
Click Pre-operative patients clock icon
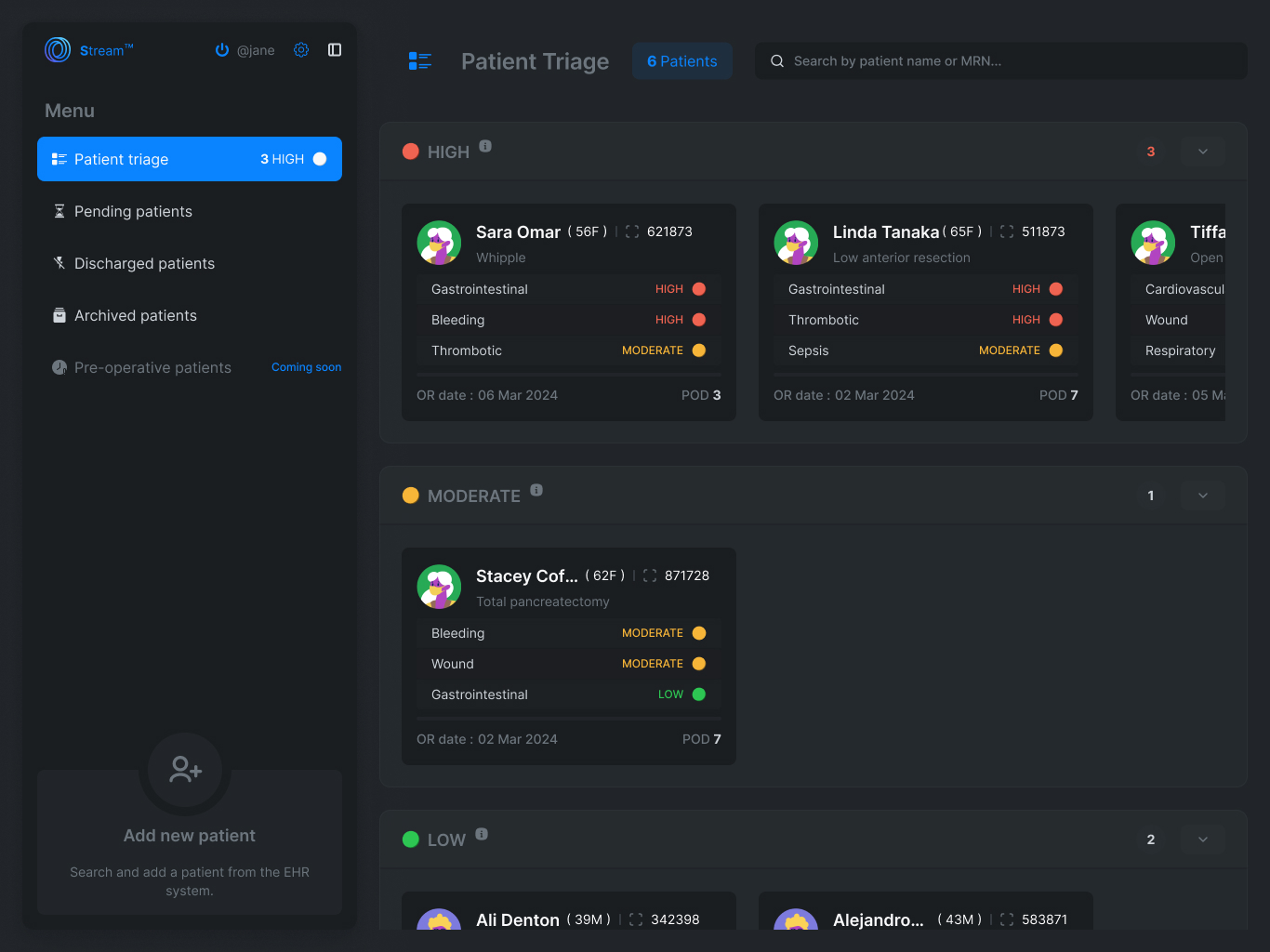(60, 367)
